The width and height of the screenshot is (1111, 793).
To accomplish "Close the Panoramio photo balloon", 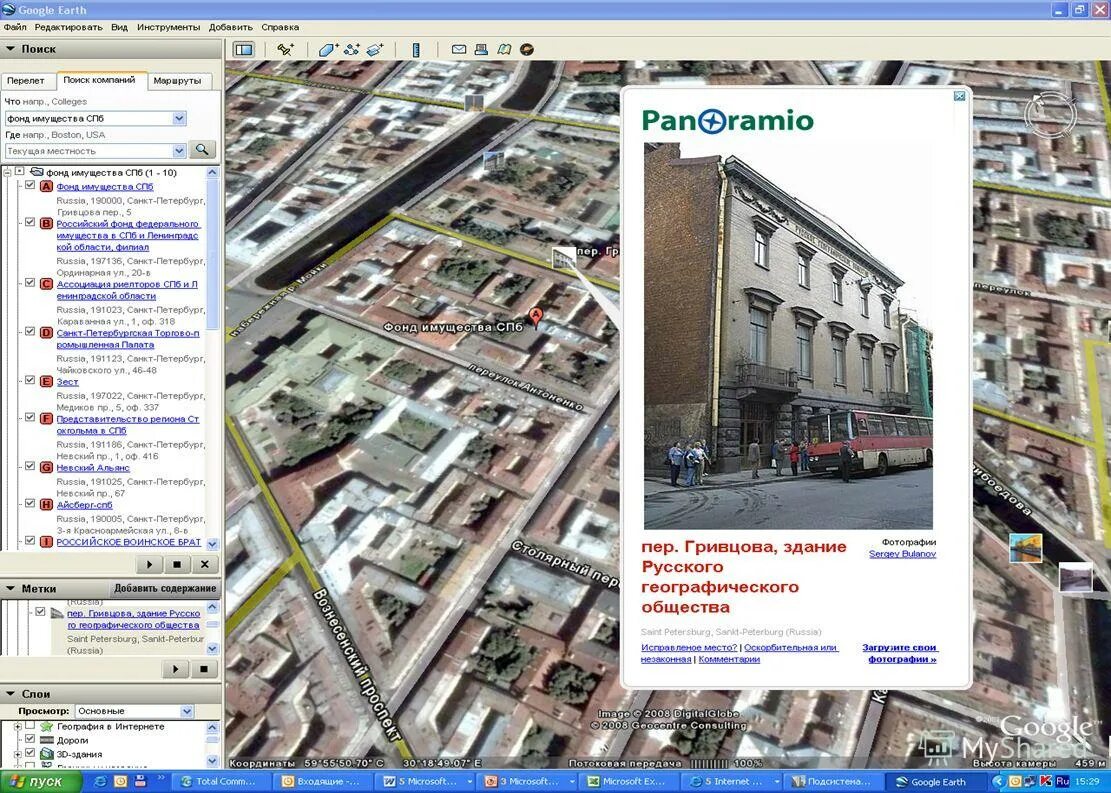I will pos(959,96).
